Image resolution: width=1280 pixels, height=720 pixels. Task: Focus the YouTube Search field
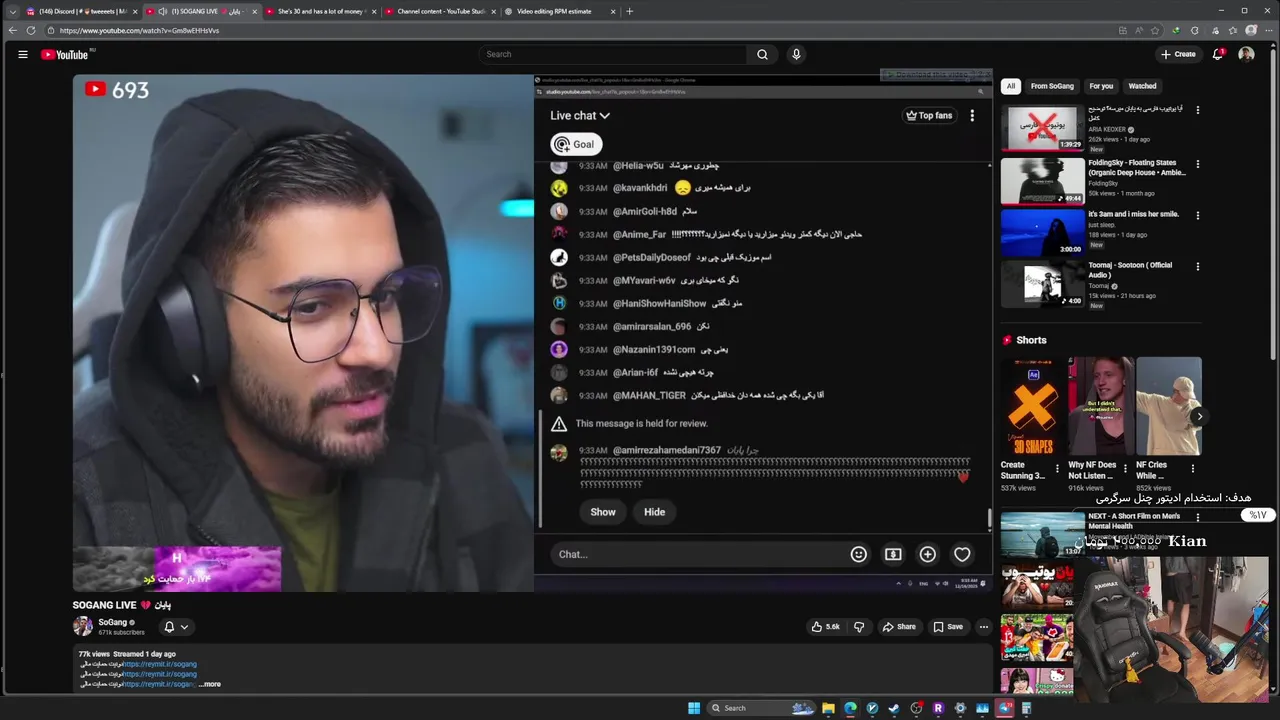pyautogui.click(x=612, y=54)
